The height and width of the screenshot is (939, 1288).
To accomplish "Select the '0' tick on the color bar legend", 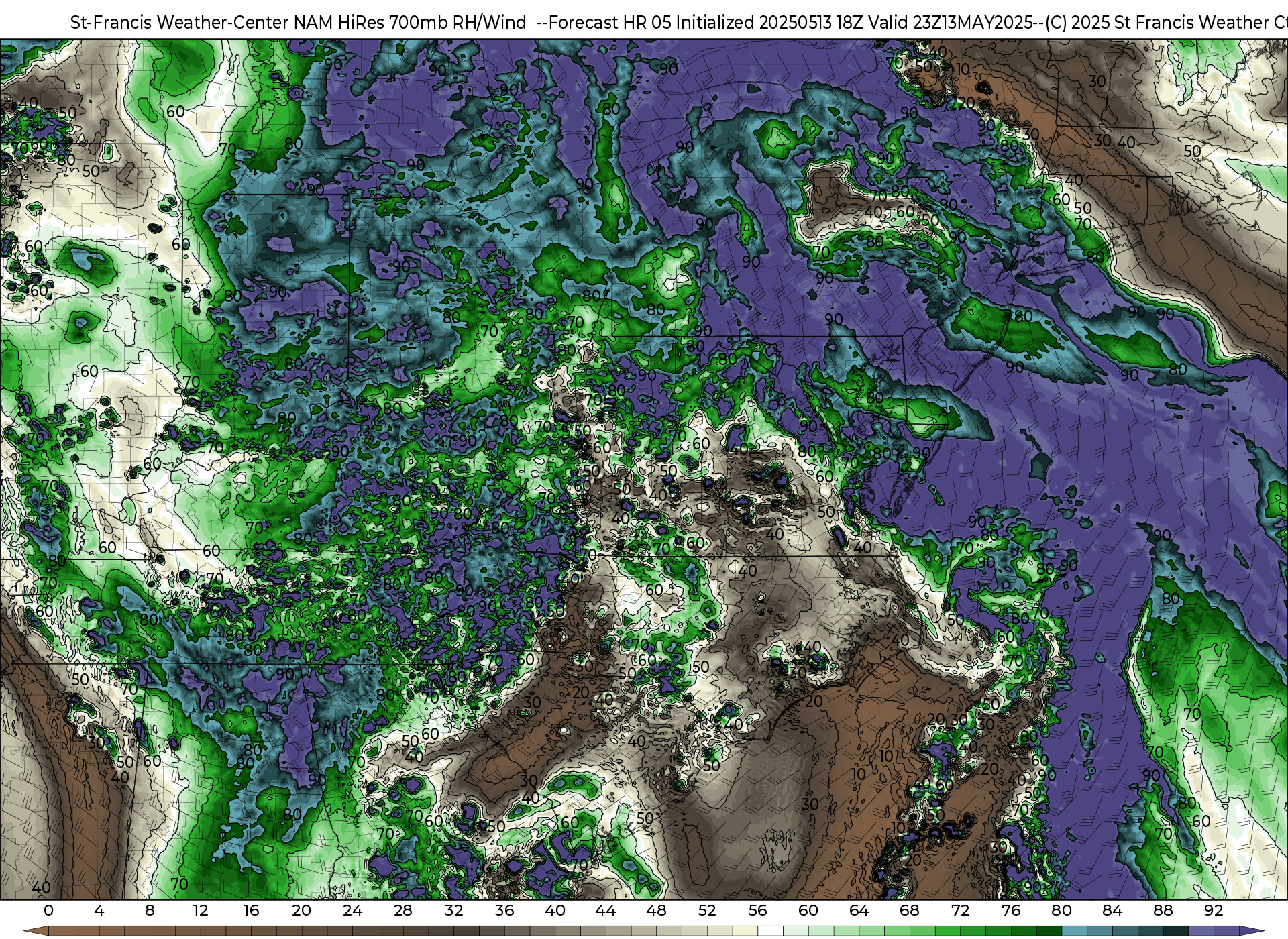I will (x=48, y=910).
